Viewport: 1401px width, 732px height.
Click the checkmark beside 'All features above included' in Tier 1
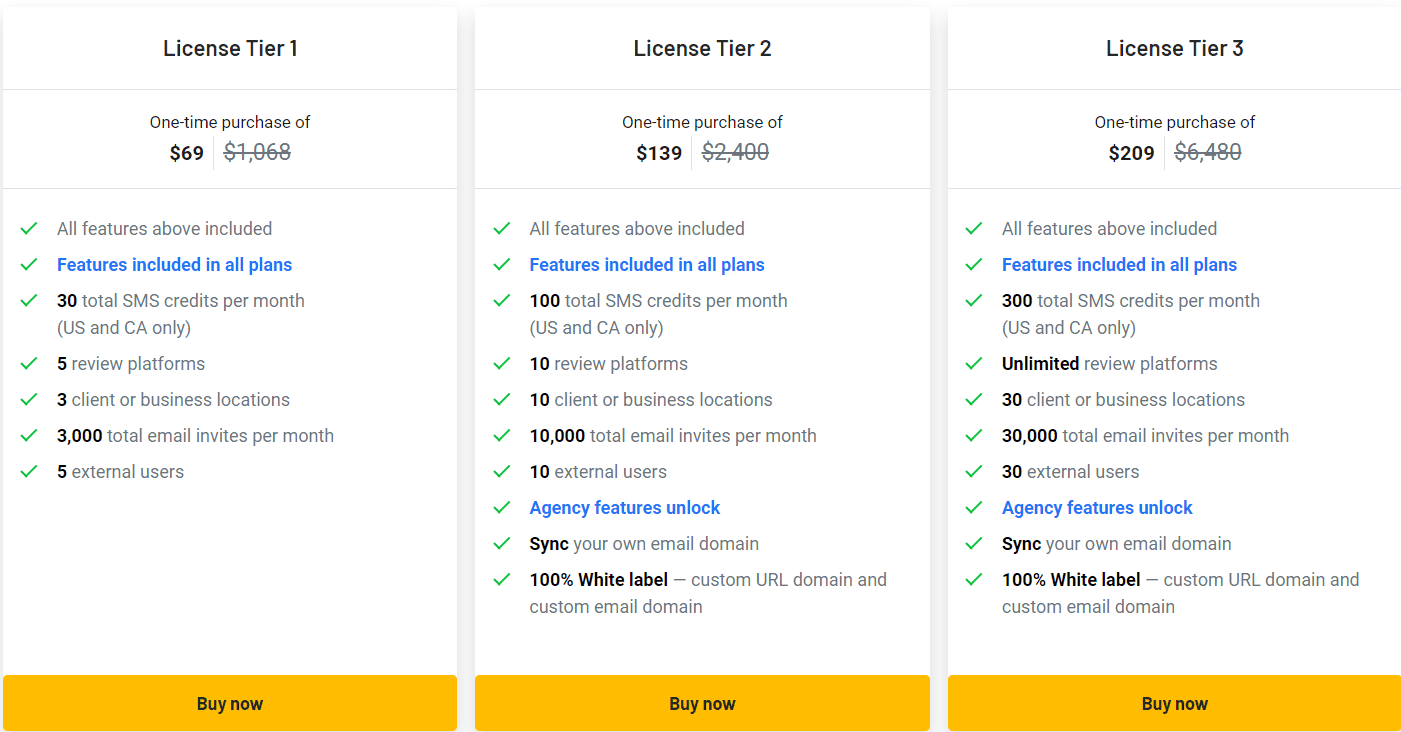click(29, 228)
